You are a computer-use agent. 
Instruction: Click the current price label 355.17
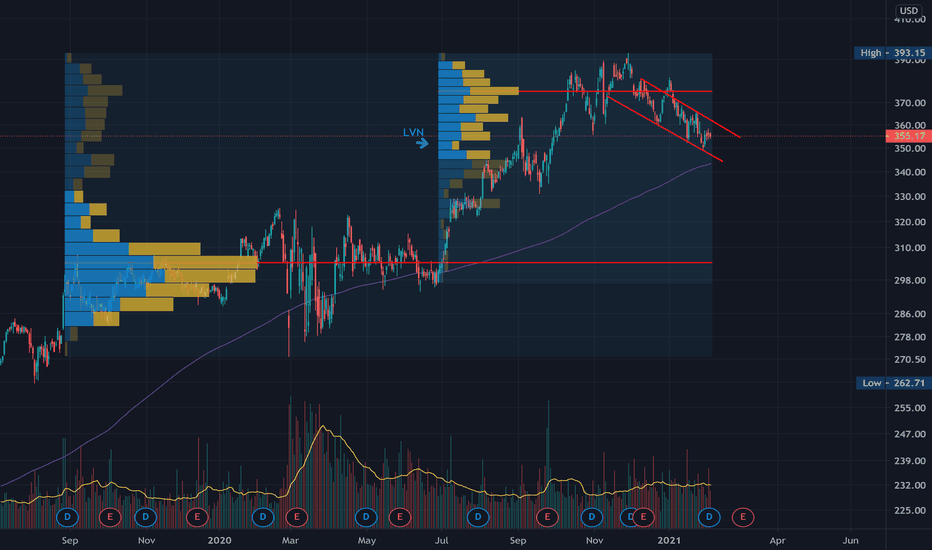point(909,136)
